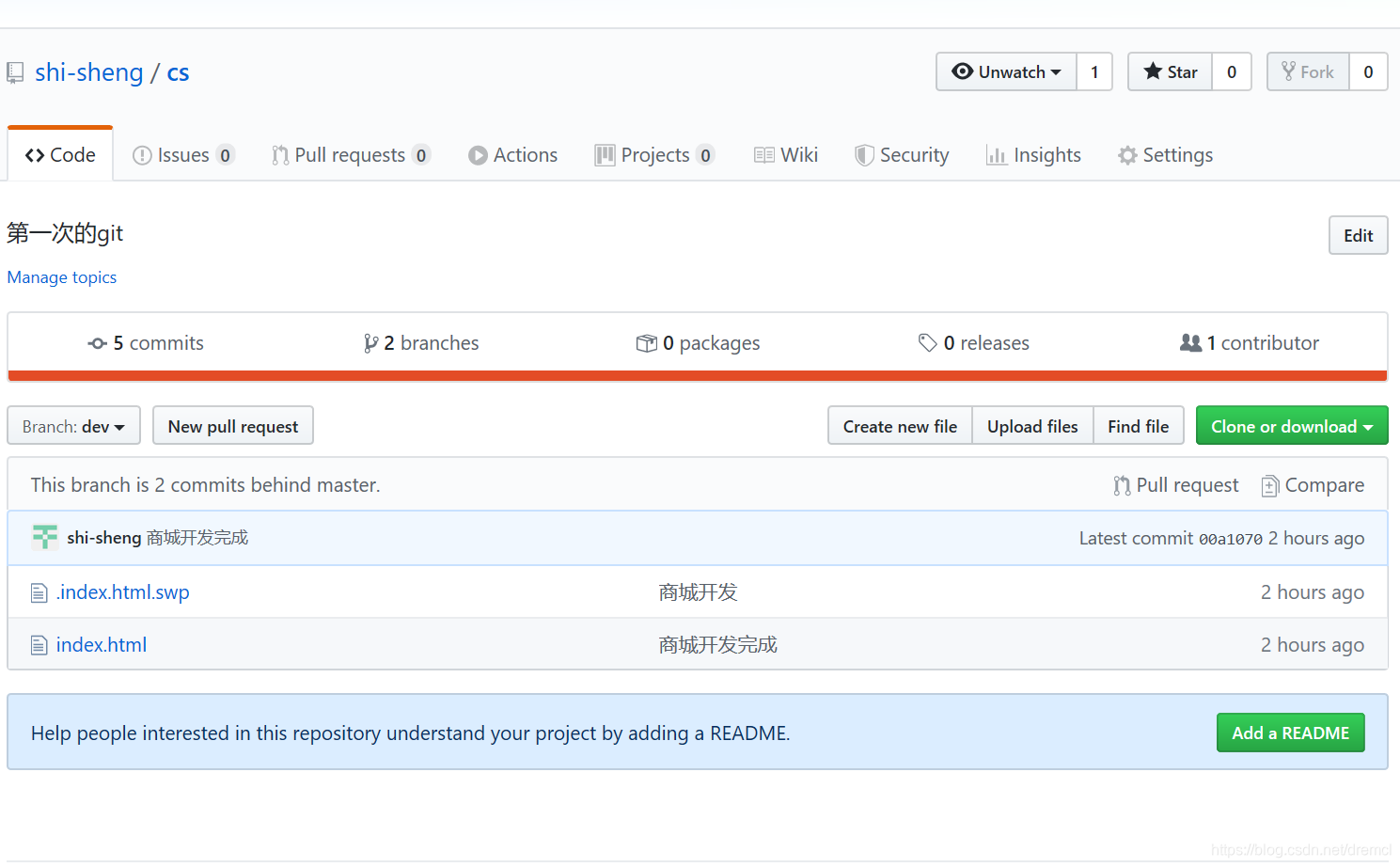This screenshot has width=1400, height=867.
Task: Switch to the Code tab
Action: (60, 155)
